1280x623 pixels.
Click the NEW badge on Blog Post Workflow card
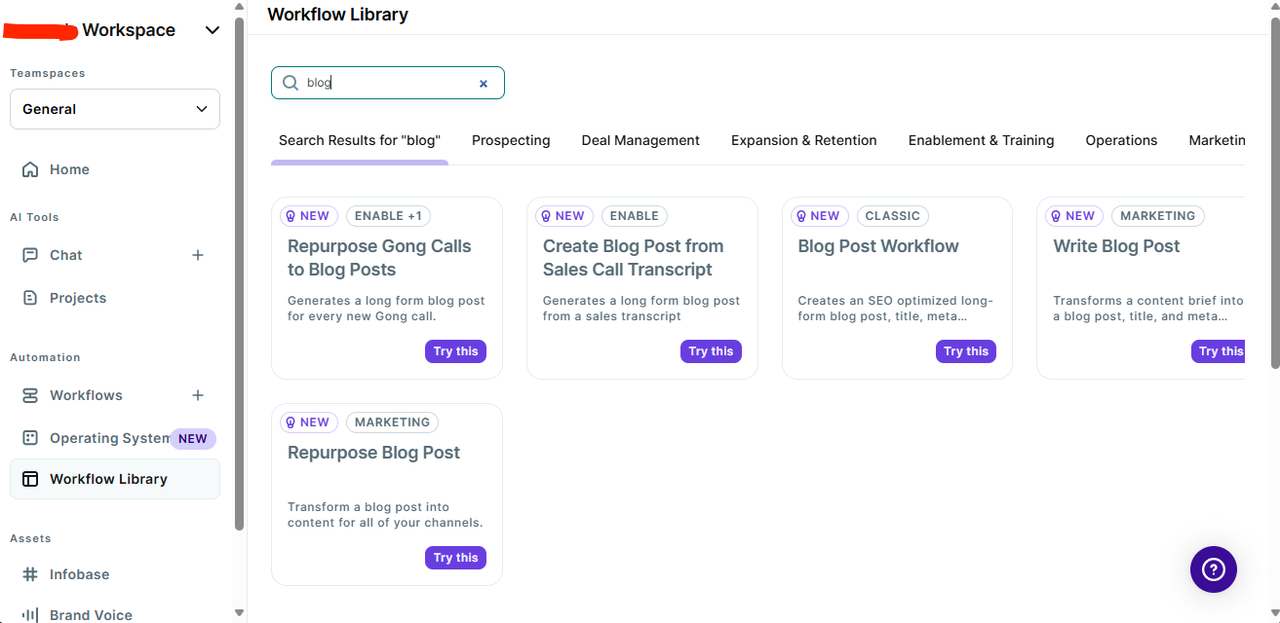click(x=818, y=215)
